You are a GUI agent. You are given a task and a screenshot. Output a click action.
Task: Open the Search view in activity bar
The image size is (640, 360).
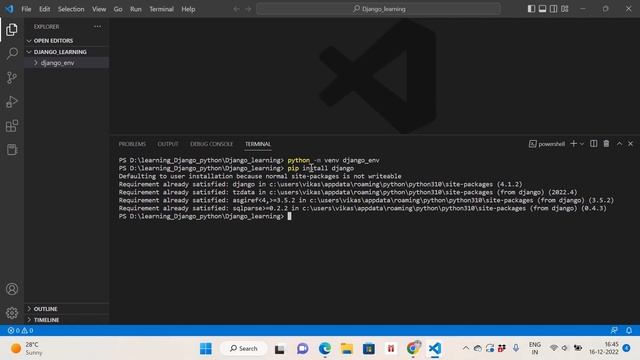[12, 53]
